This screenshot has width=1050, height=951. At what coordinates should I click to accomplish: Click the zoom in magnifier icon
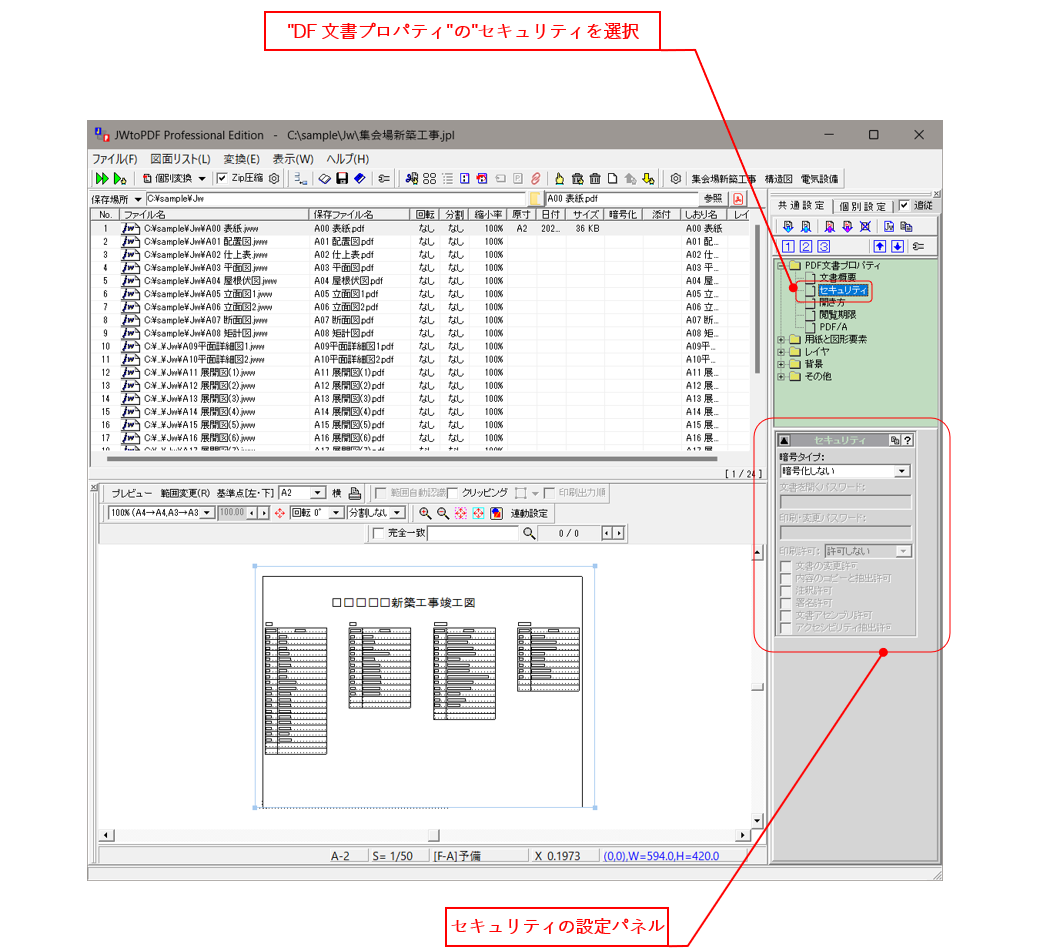[x=425, y=513]
